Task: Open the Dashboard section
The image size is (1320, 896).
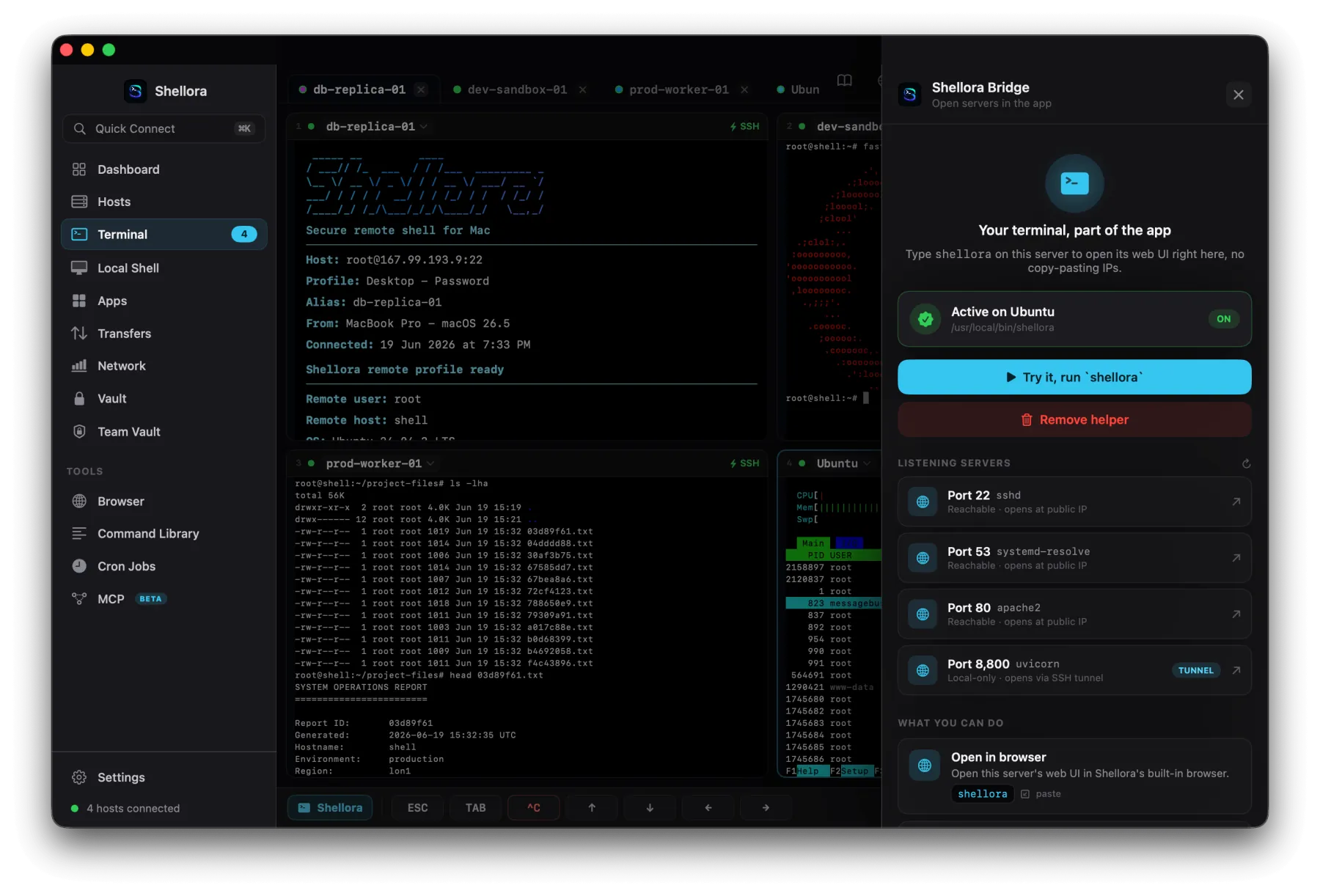Action: click(x=164, y=169)
